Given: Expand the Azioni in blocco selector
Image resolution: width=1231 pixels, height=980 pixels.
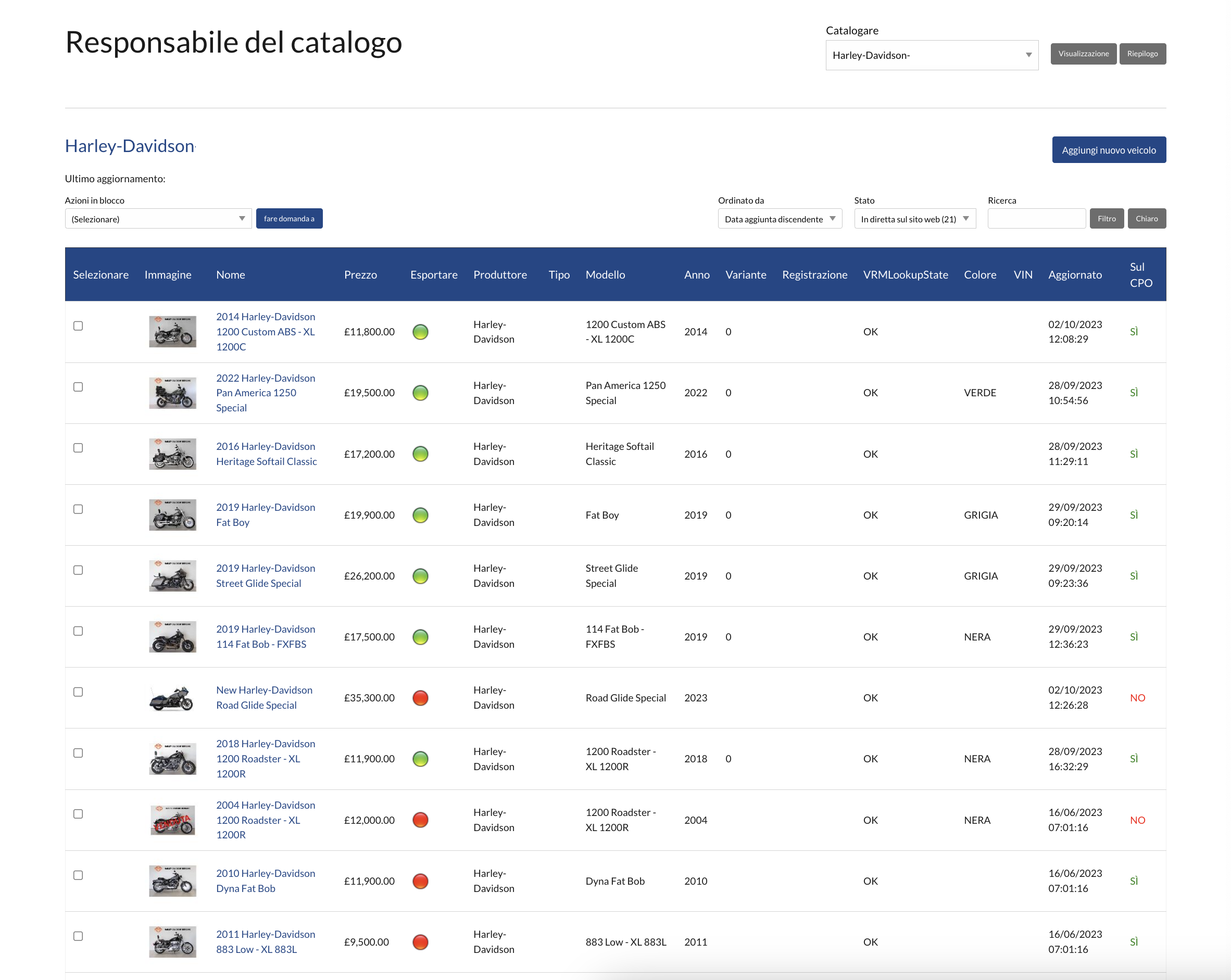Looking at the screenshot, I should click(x=158, y=219).
